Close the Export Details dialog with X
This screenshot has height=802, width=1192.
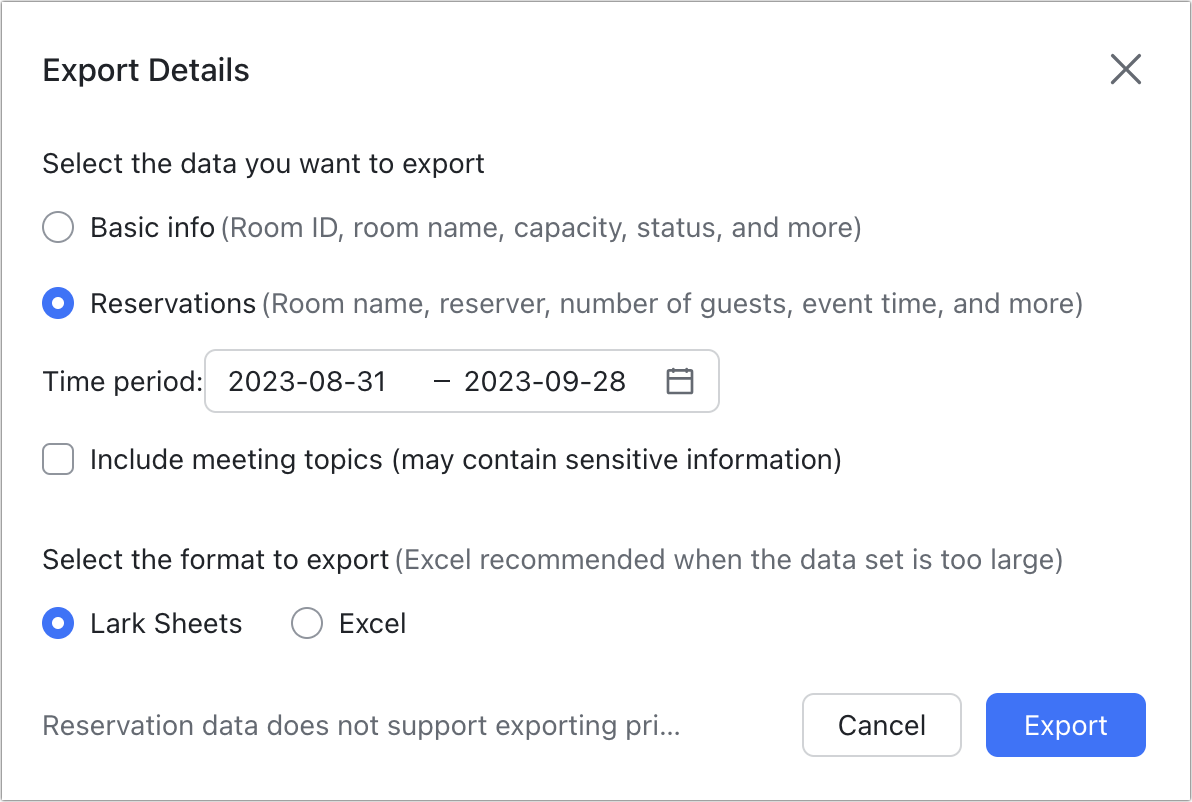[x=1126, y=70]
